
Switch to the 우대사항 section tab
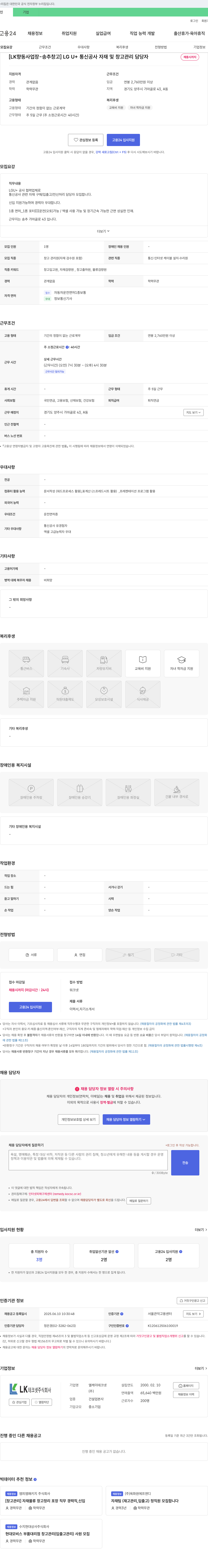coord(83,47)
